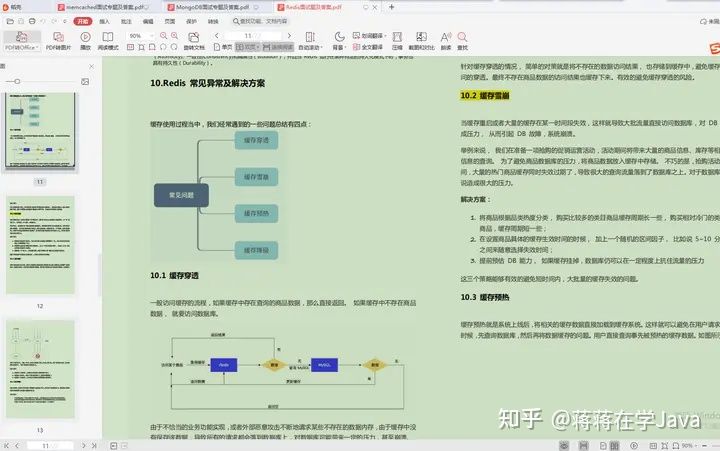Toggle single page layout in status bar

603,445
